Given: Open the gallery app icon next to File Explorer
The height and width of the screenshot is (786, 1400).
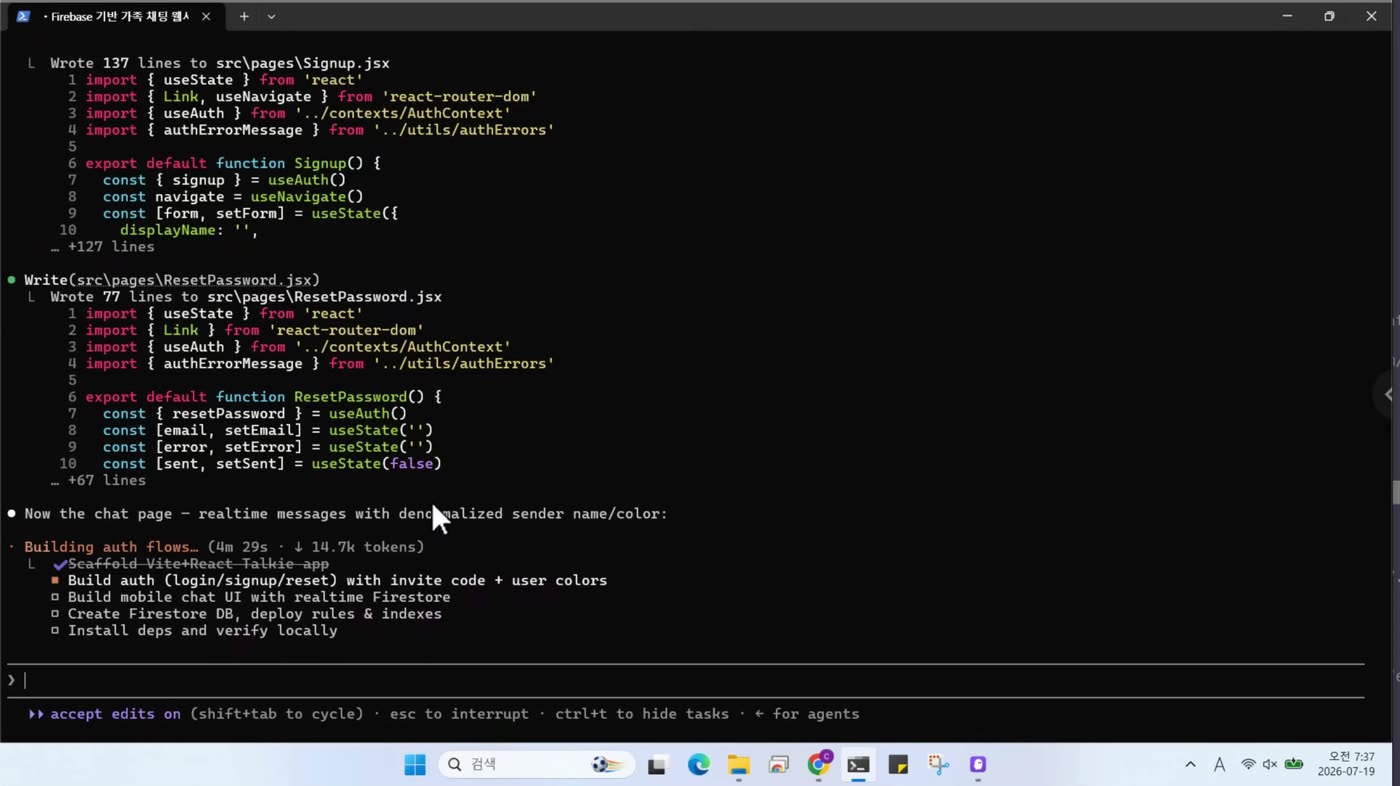Looking at the screenshot, I should point(778,765).
